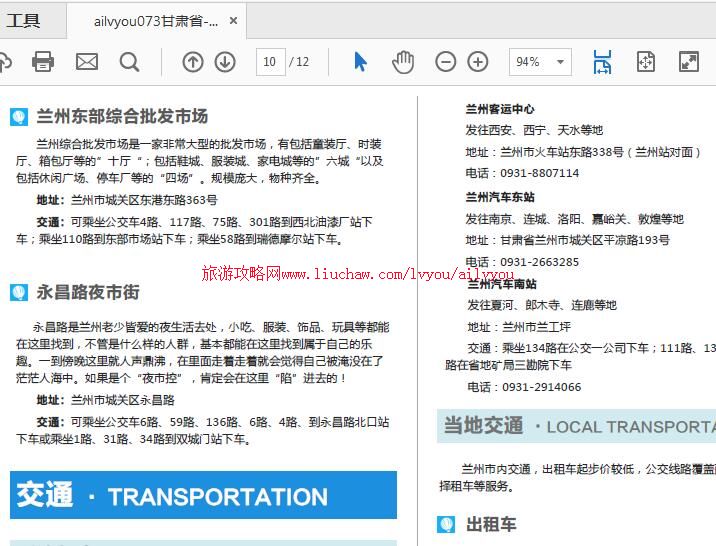This screenshot has width=716, height=546.
Task: Open the search magnifier tool
Action: 130,62
